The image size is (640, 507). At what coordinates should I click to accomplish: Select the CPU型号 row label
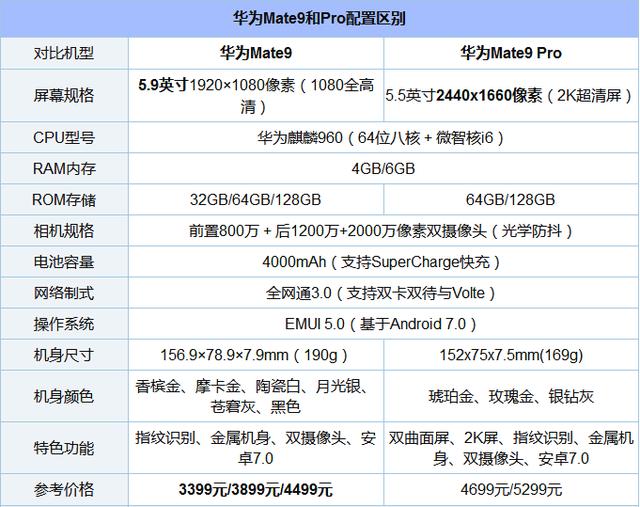[64, 138]
